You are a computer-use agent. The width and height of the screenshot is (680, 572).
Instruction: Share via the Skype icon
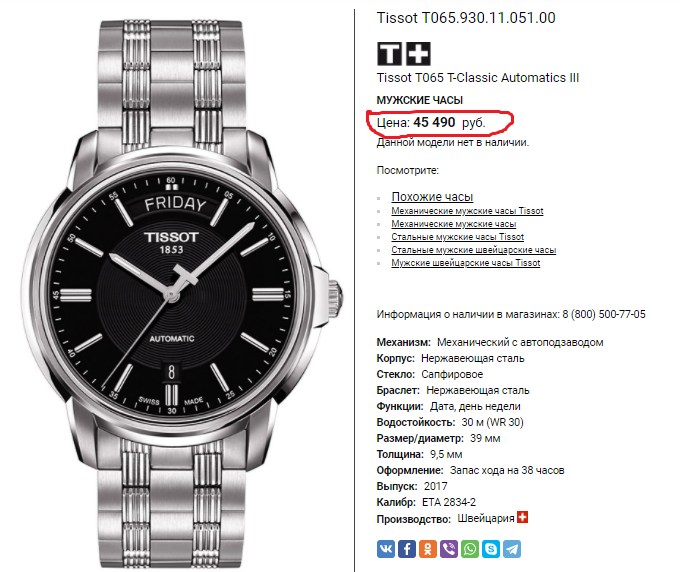(491, 549)
